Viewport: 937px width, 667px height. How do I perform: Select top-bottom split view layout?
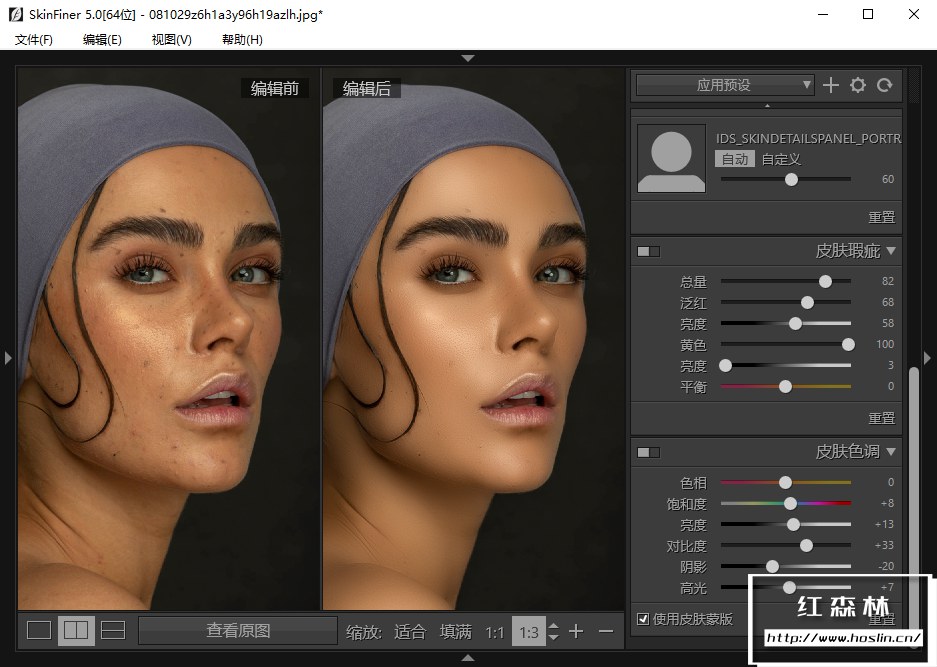[113, 630]
